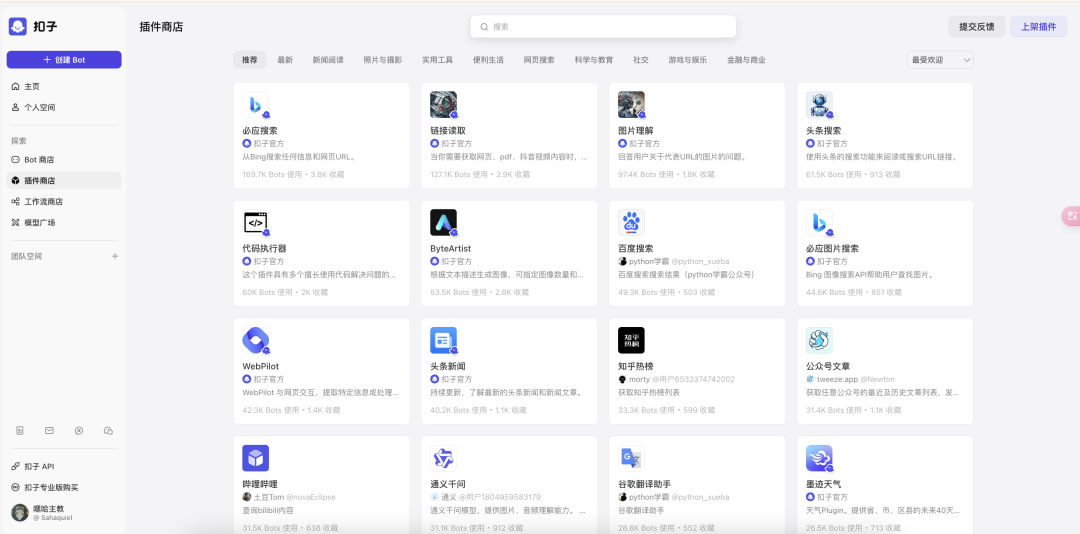Open the 哔哩哔哩 cube icon
The height and width of the screenshot is (534, 1080).
coord(256,458)
